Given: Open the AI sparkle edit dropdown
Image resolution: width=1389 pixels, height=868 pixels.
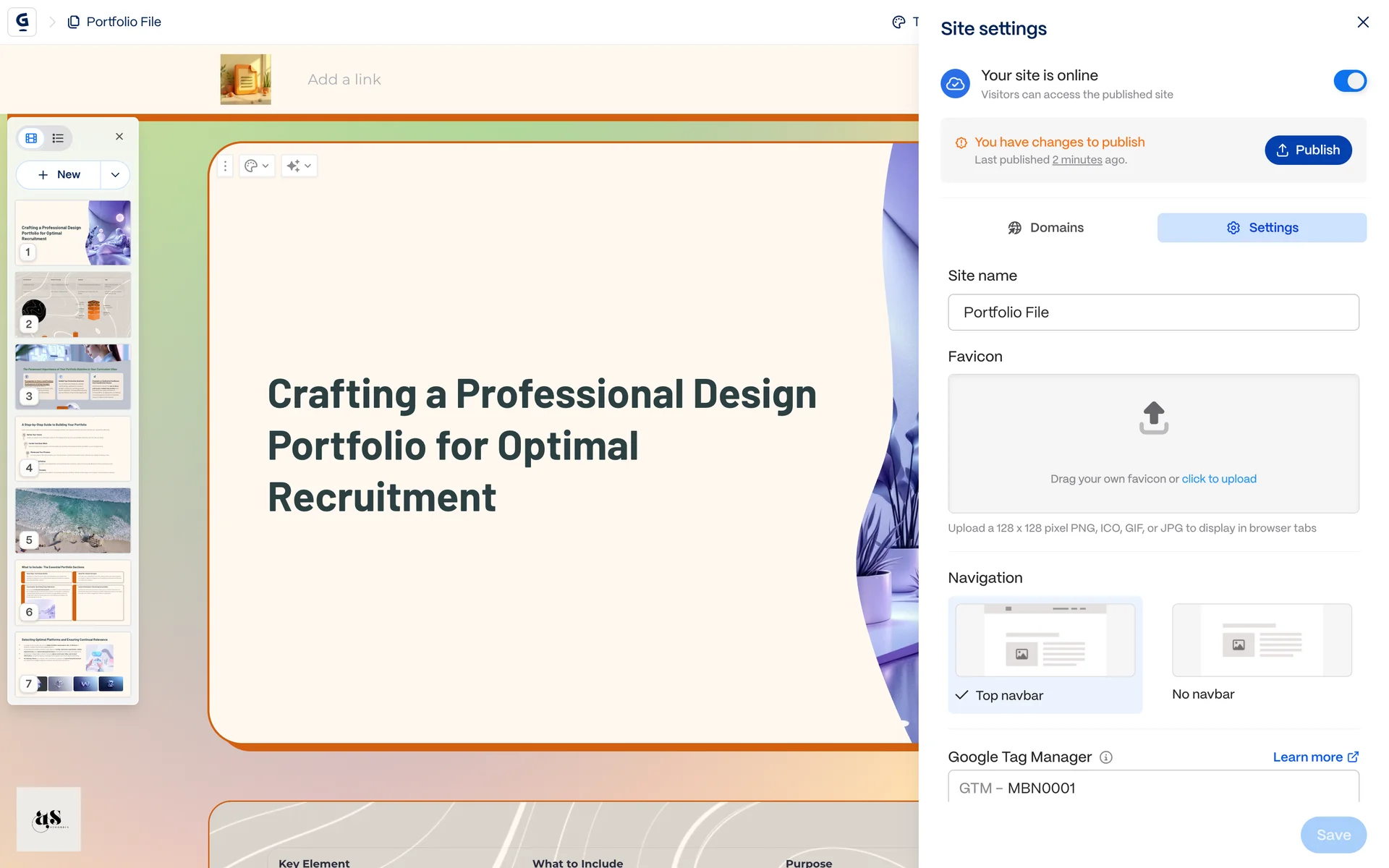Looking at the screenshot, I should click(299, 166).
